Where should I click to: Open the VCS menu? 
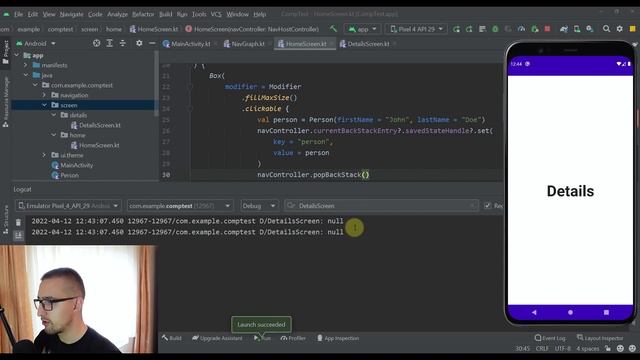(216, 14)
